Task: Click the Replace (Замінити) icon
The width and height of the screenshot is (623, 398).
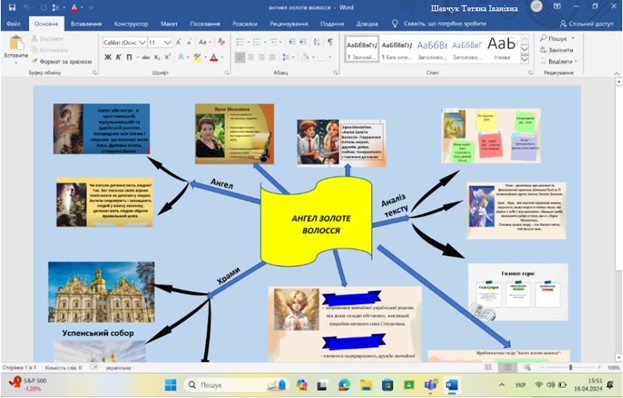Action: [544, 50]
